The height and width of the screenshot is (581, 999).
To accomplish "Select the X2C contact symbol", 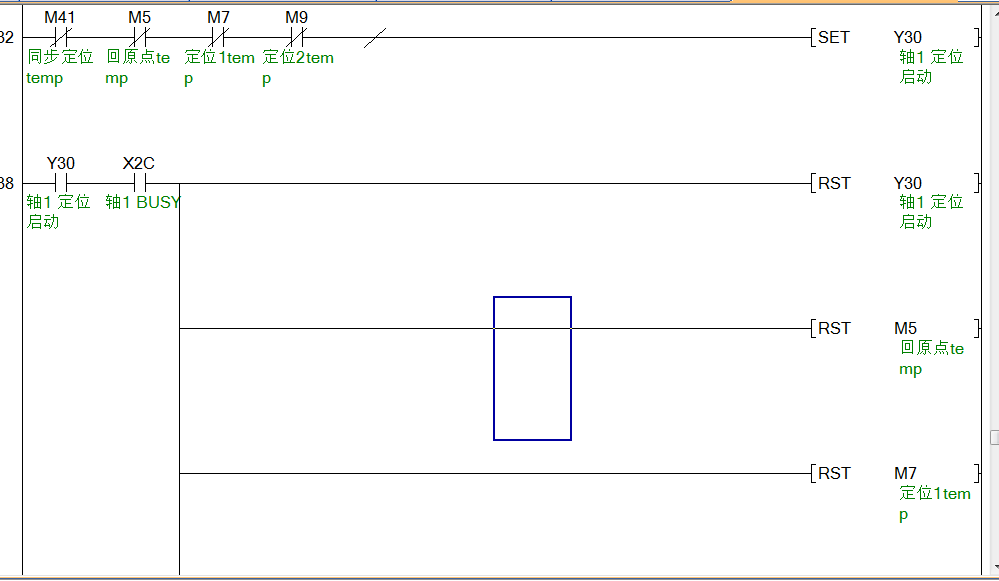I will click(x=139, y=183).
